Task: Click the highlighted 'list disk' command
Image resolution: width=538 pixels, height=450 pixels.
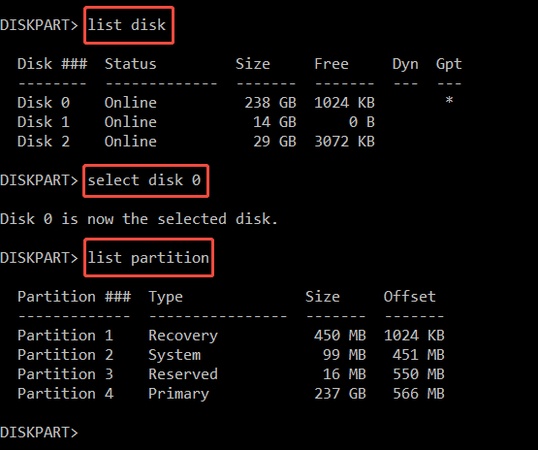Action: coord(129,25)
